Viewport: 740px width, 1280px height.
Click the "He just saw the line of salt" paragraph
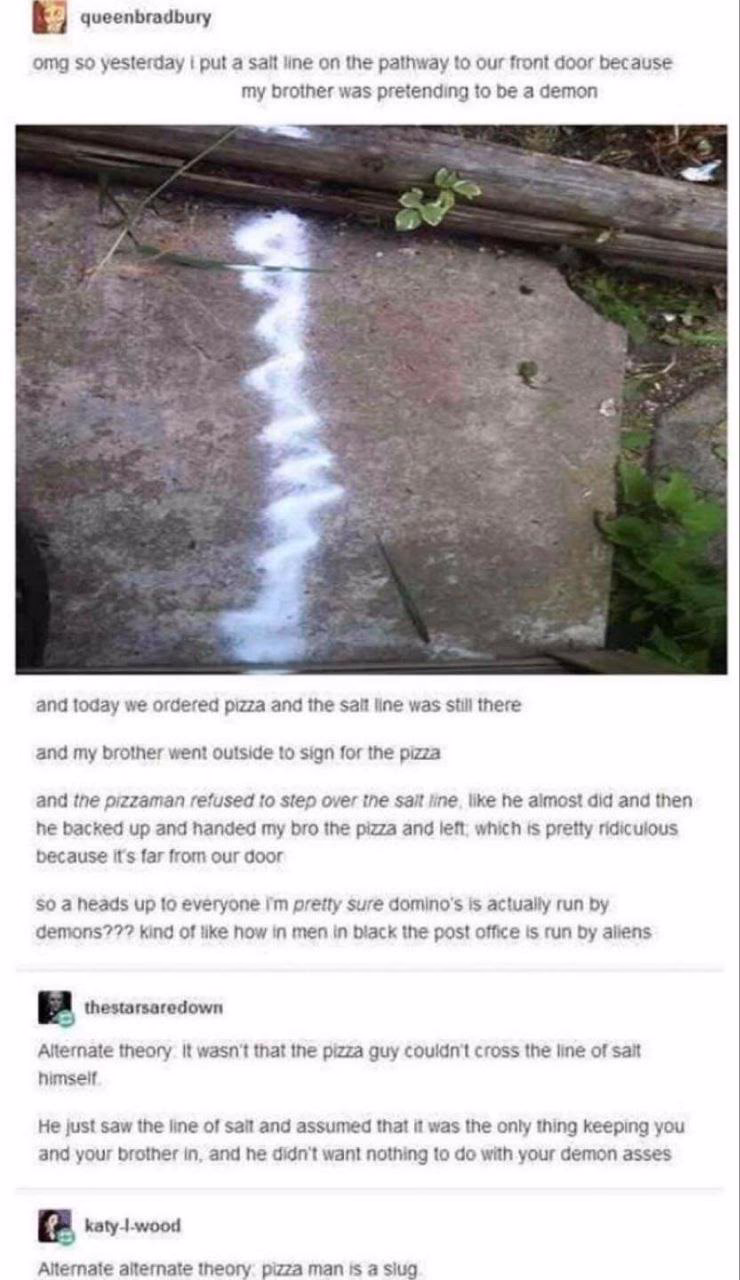(360, 1140)
